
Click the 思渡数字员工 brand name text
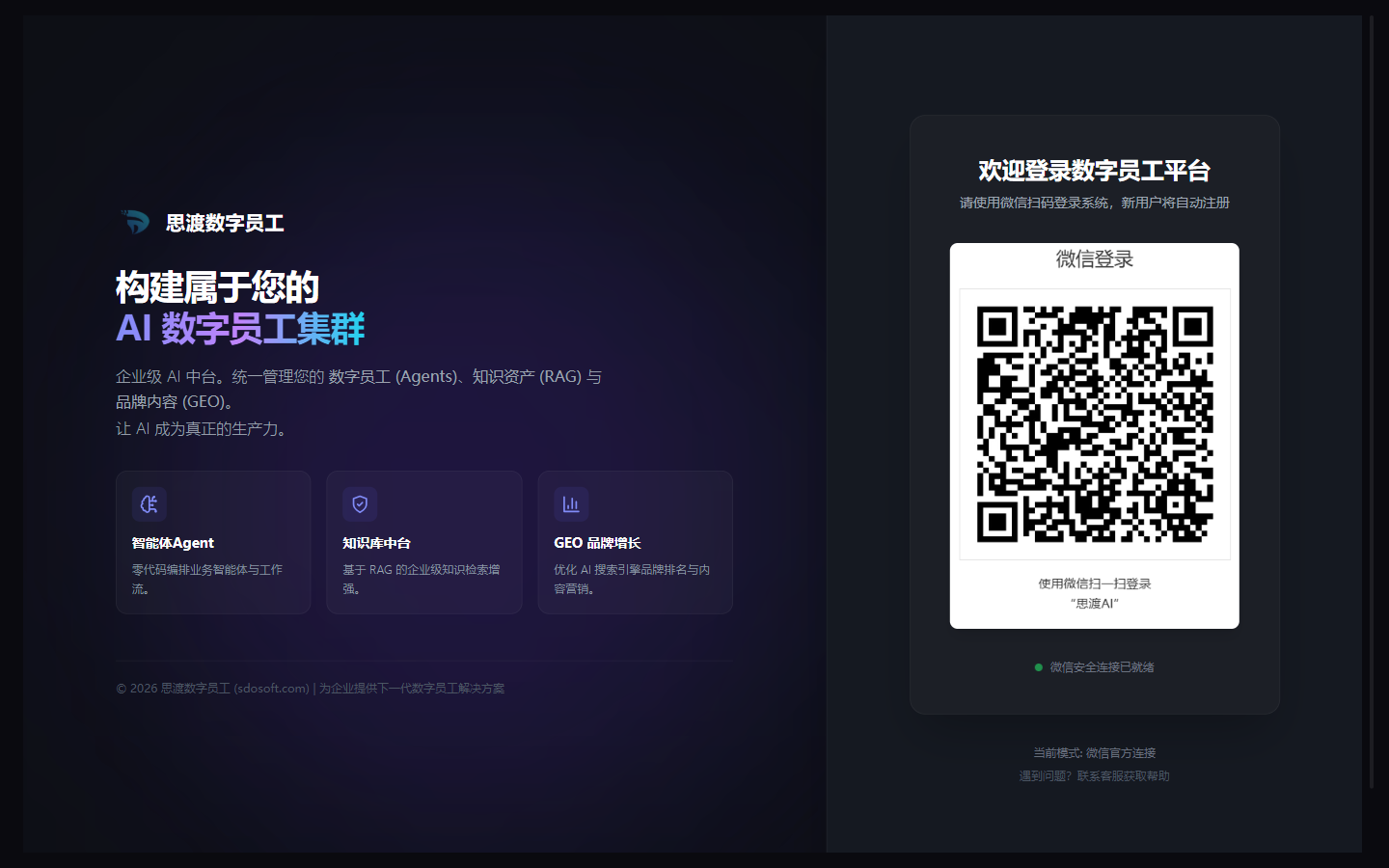pyautogui.click(x=225, y=224)
